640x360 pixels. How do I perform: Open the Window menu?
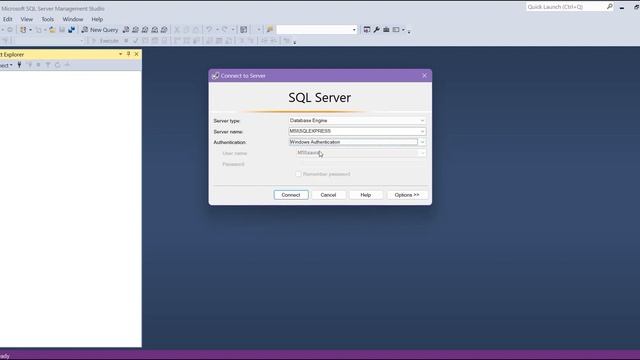tap(73, 19)
